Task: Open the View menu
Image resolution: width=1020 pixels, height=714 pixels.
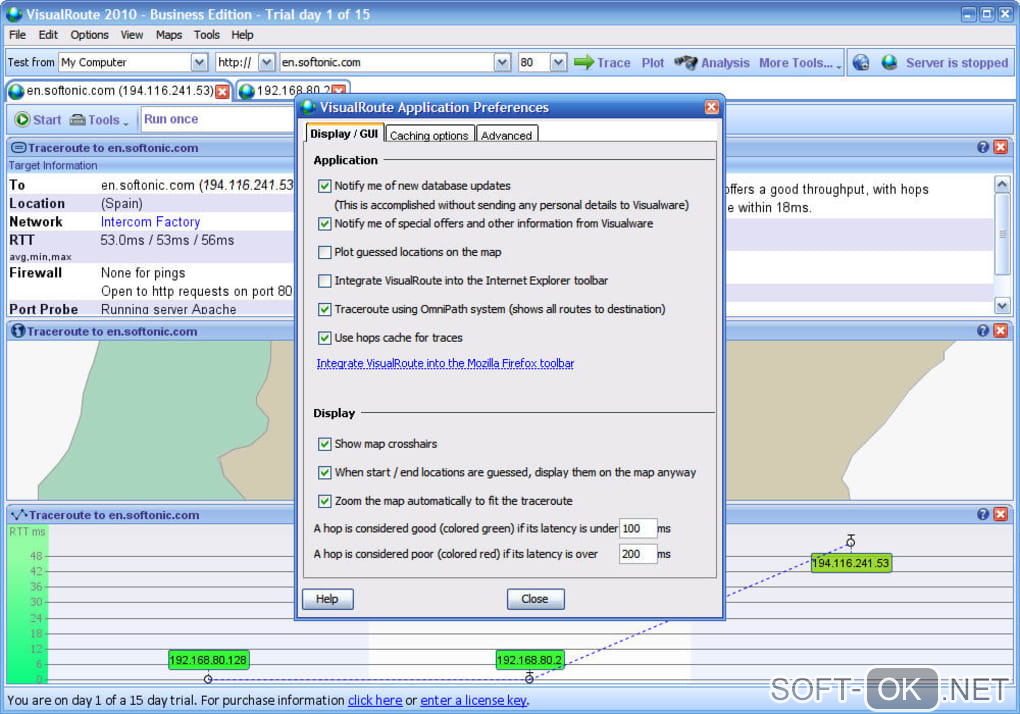Action: [x=131, y=35]
